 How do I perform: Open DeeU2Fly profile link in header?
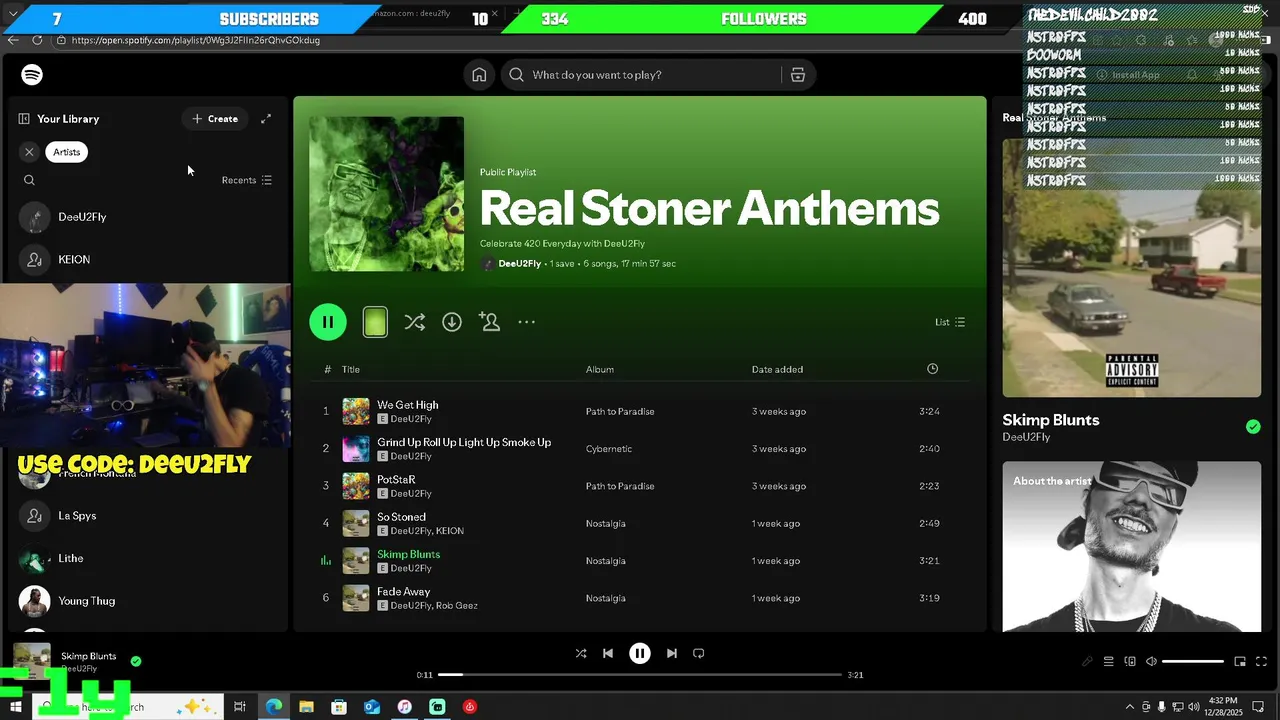click(x=520, y=264)
